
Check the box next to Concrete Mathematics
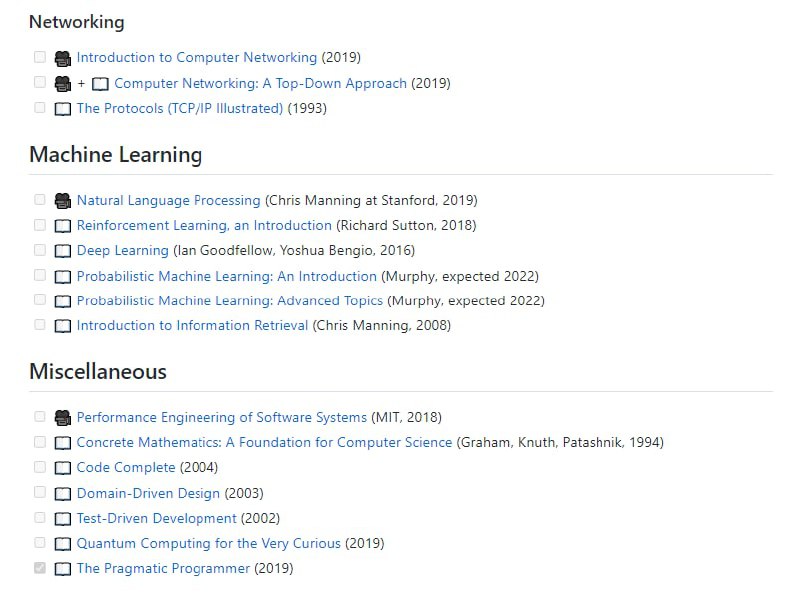pyautogui.click(x=39, y=441)
